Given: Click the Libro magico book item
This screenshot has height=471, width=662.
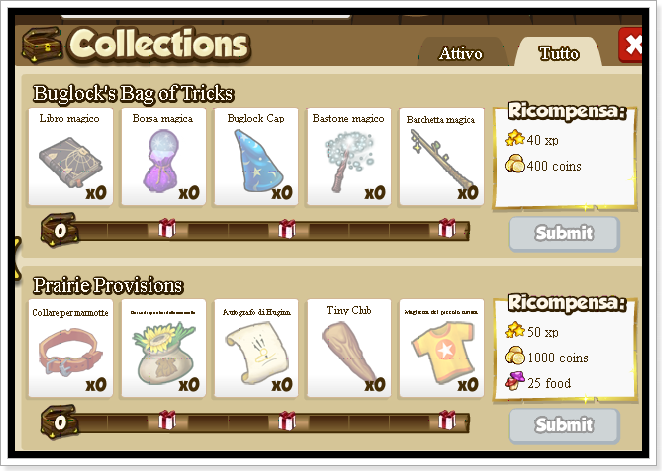Looking at the screenshot, I should coord(71,157).
